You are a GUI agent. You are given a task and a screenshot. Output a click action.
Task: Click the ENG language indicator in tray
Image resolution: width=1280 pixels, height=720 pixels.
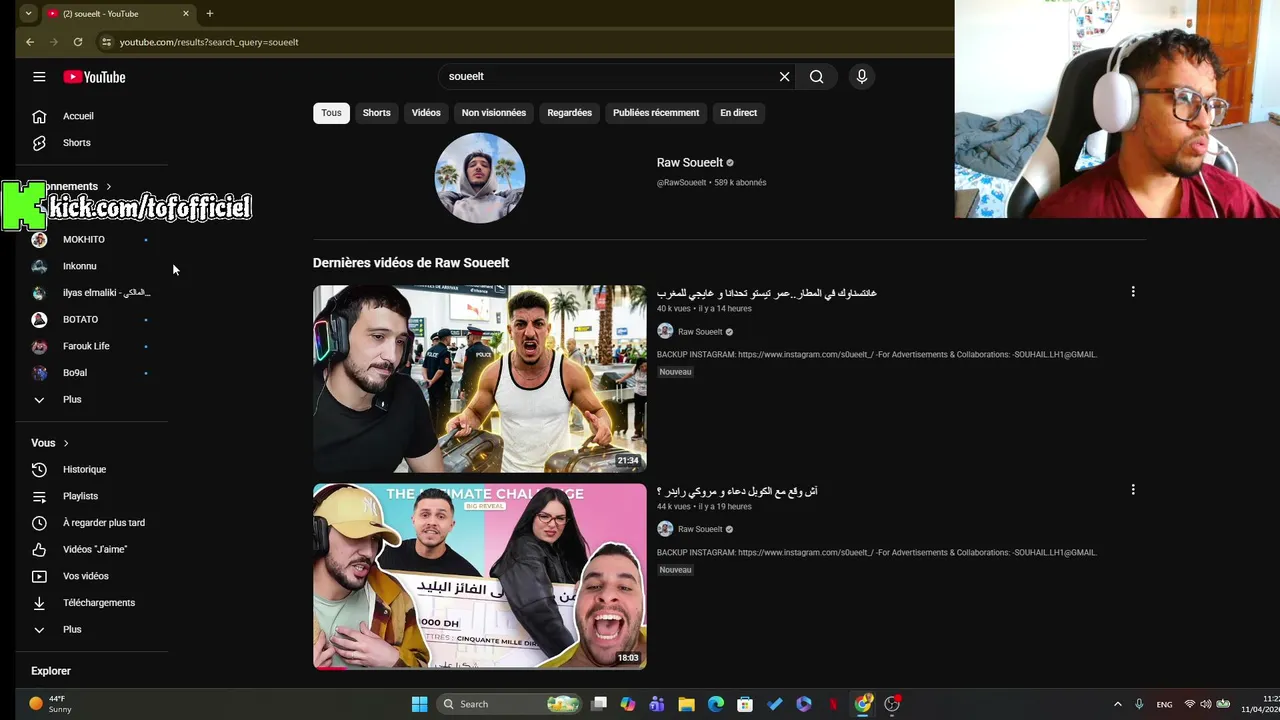pos(1164,705)
